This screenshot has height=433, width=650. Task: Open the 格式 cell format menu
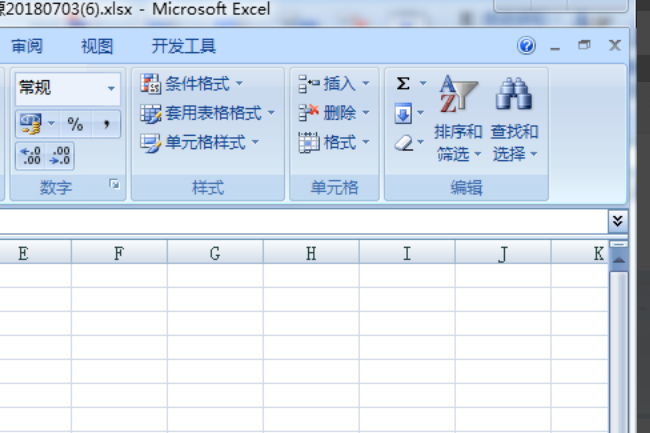coord(334,143)
